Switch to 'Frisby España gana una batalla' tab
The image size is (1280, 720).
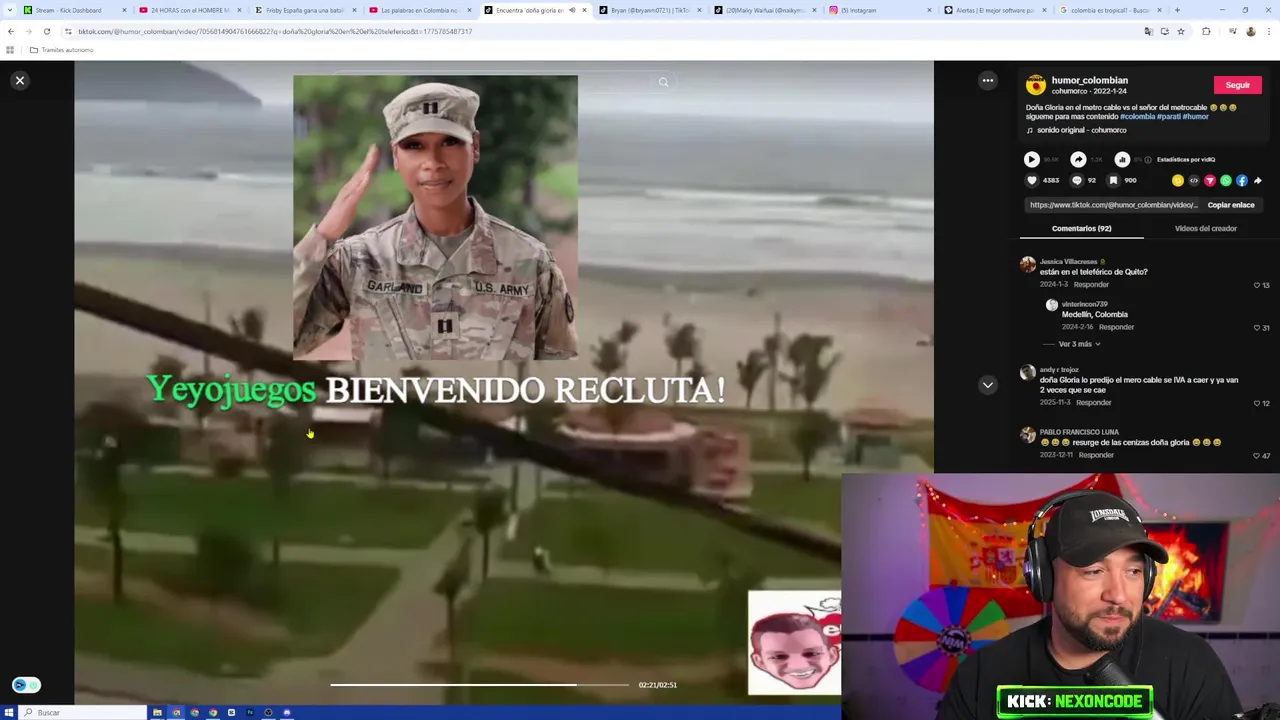tap(305, 10)
